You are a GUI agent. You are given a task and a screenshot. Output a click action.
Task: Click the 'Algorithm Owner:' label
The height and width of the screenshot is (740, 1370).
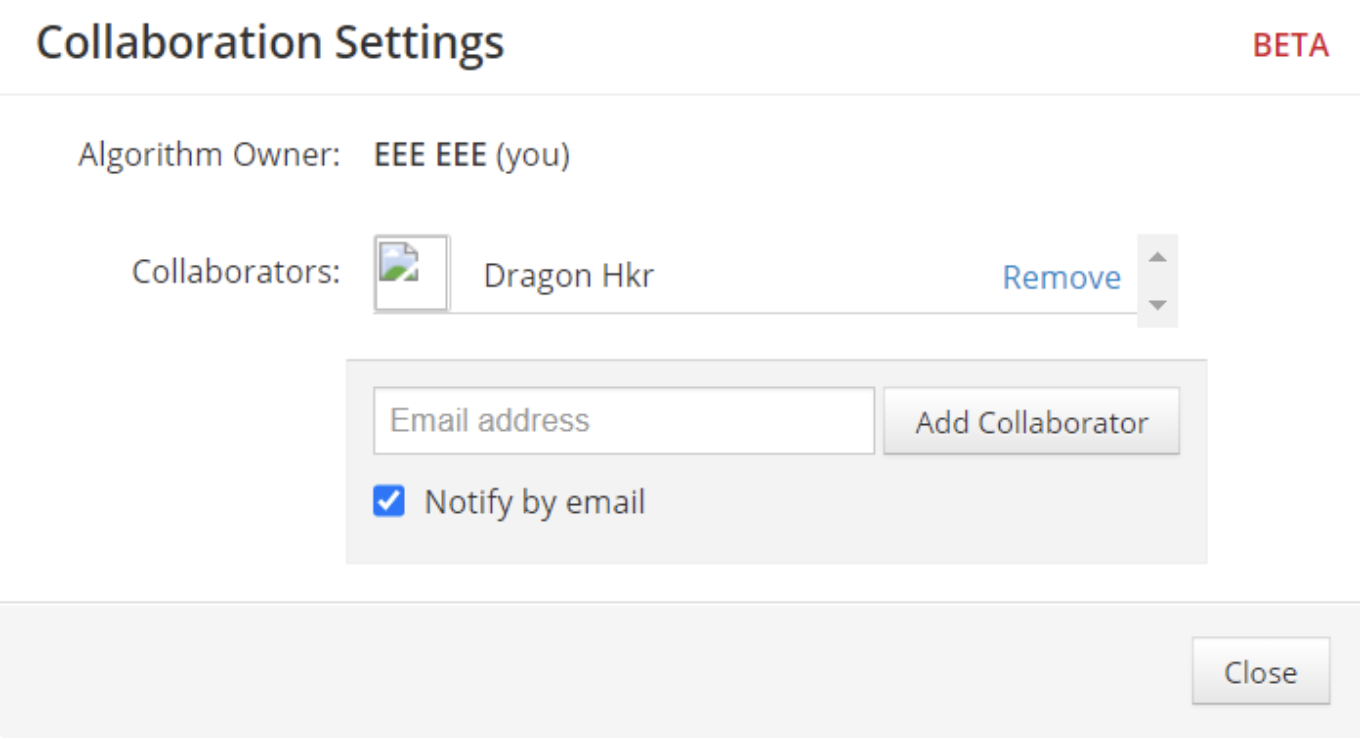210,155
